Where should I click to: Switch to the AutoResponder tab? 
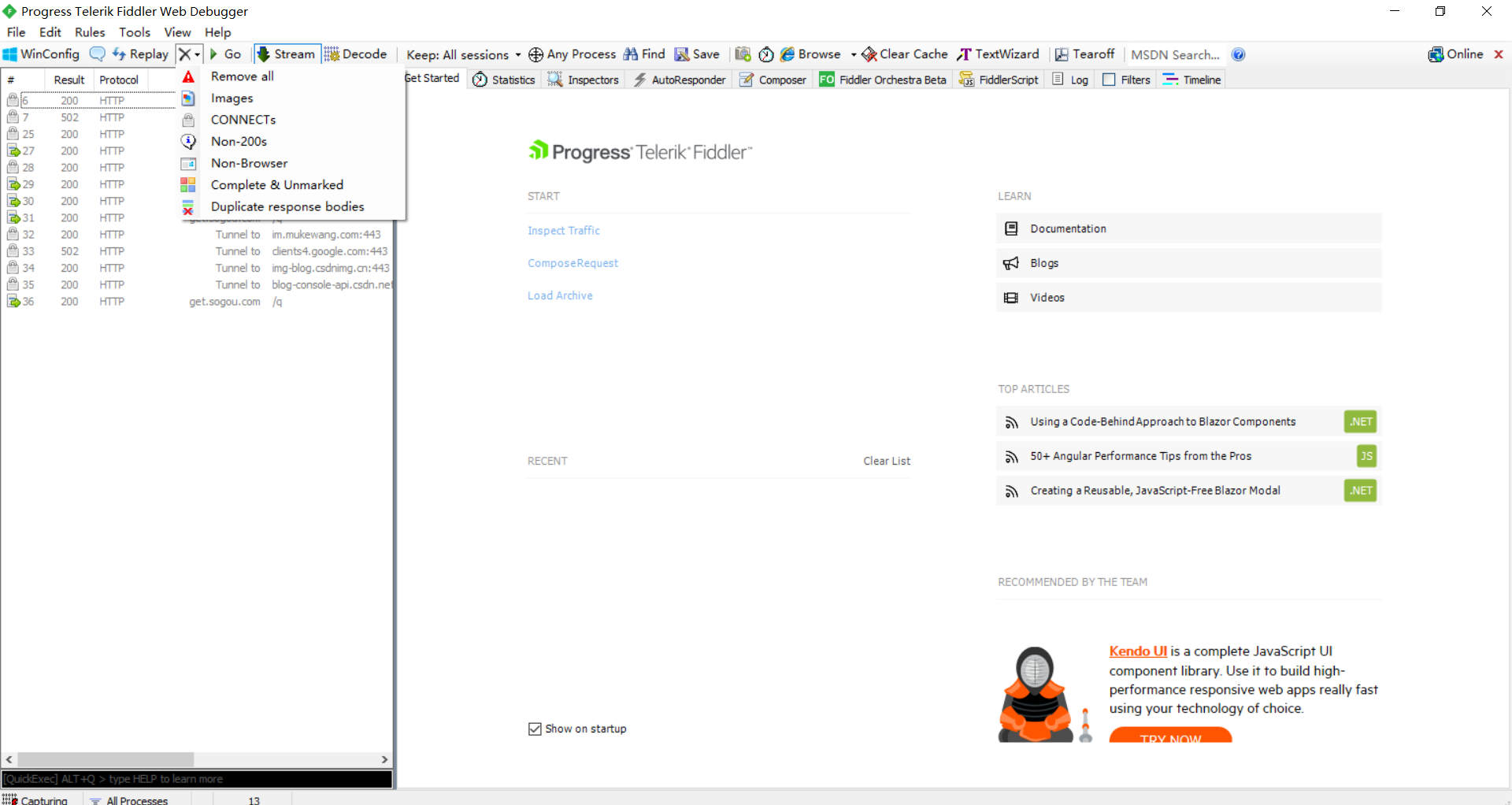680,80
